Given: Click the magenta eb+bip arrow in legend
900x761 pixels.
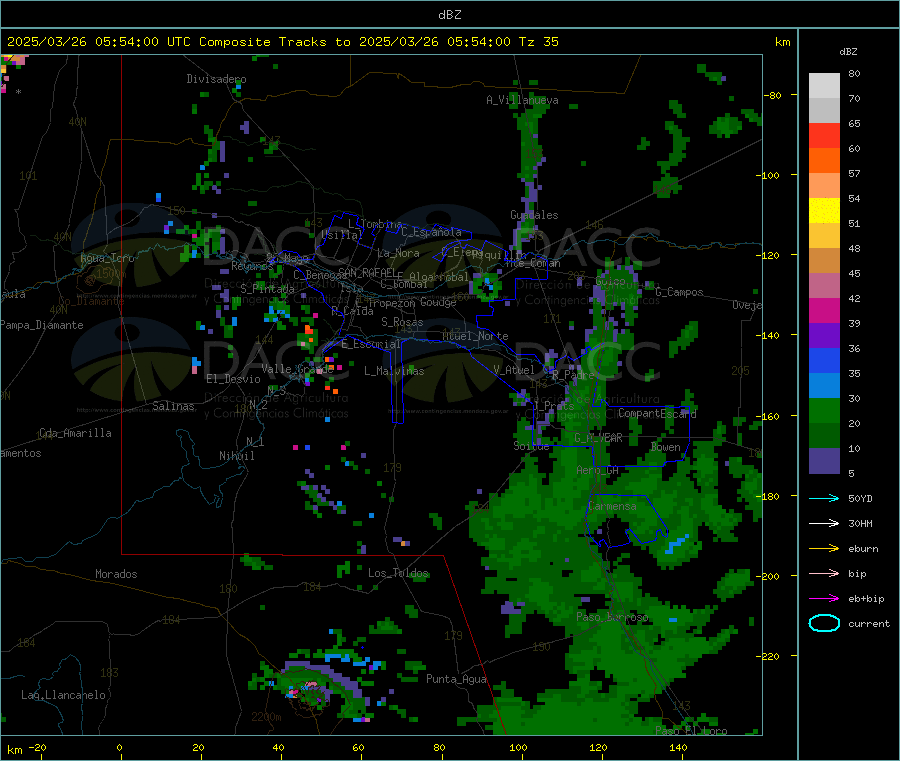Looking at the screenshot, I should point(824,599).
